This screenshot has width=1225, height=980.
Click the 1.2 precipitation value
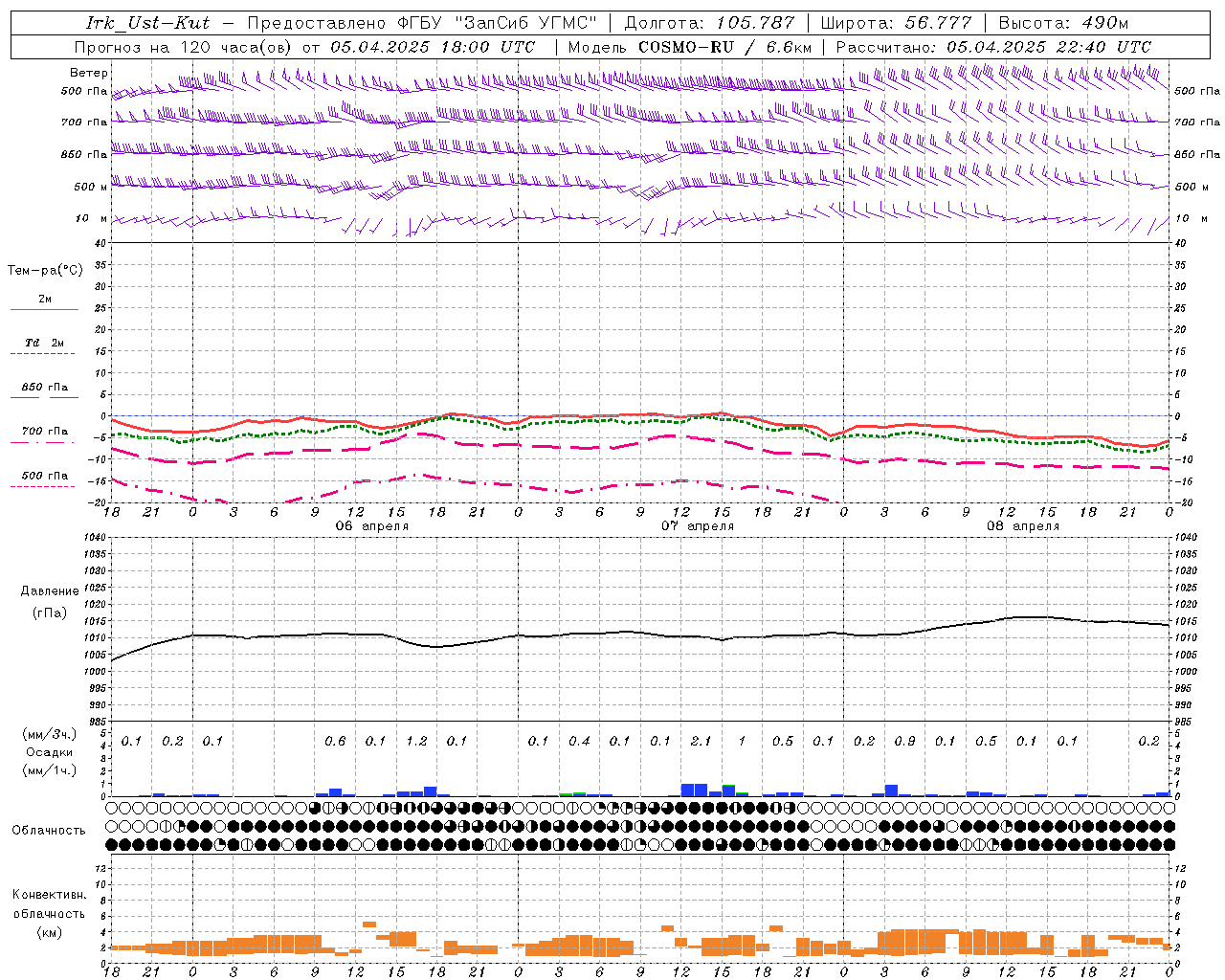point(416,742)
